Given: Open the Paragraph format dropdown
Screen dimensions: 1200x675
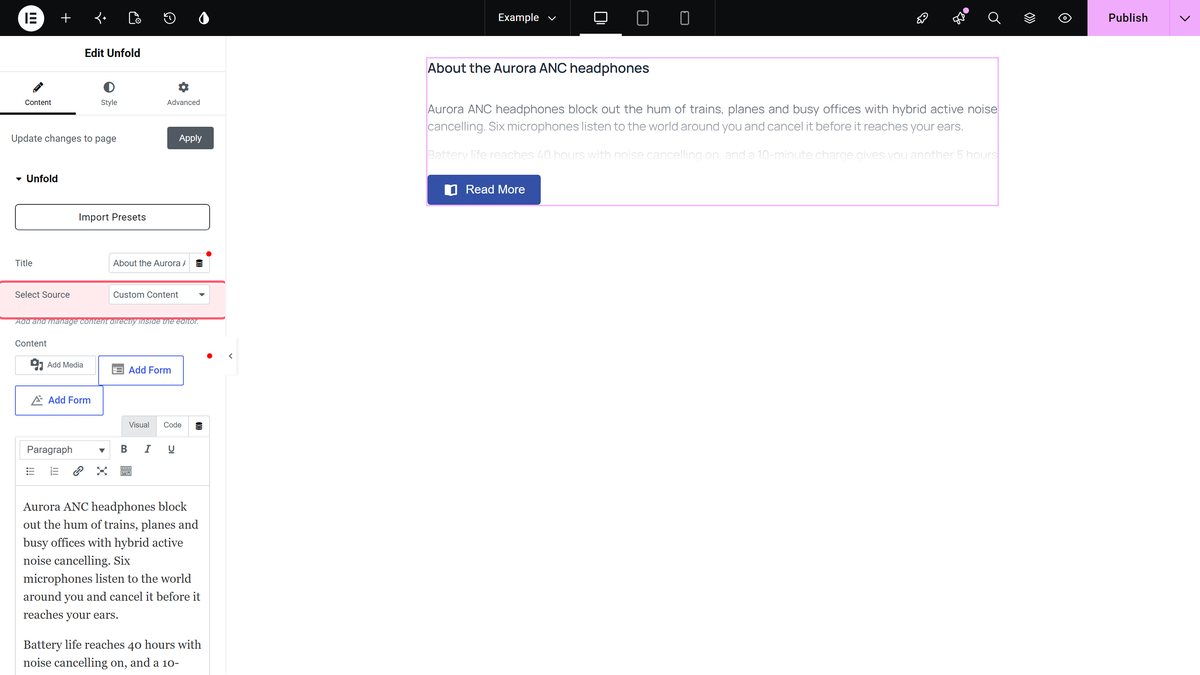Looking at the screenshot, I should [65, 450].
